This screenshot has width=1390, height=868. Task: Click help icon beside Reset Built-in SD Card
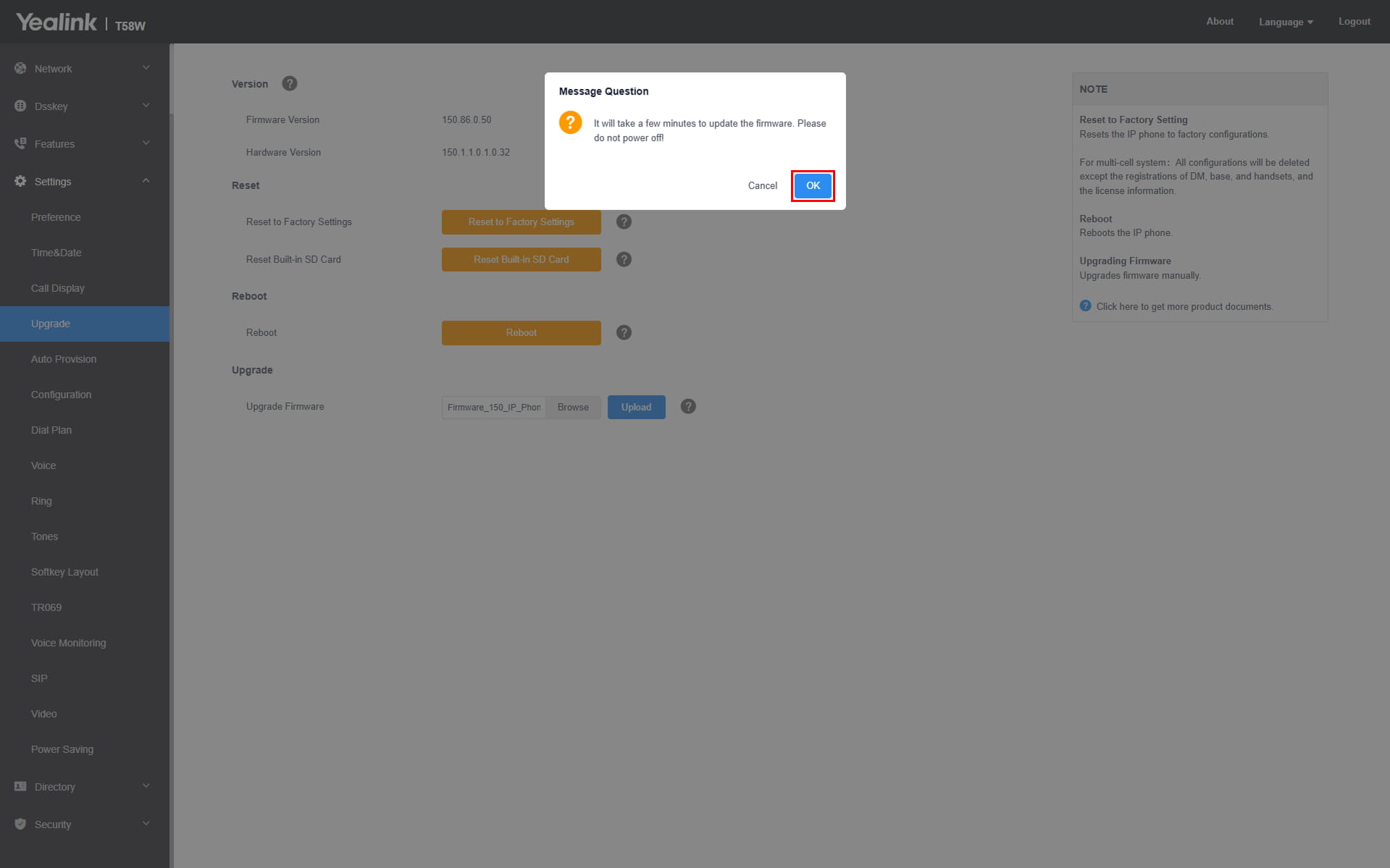(624, 259)
